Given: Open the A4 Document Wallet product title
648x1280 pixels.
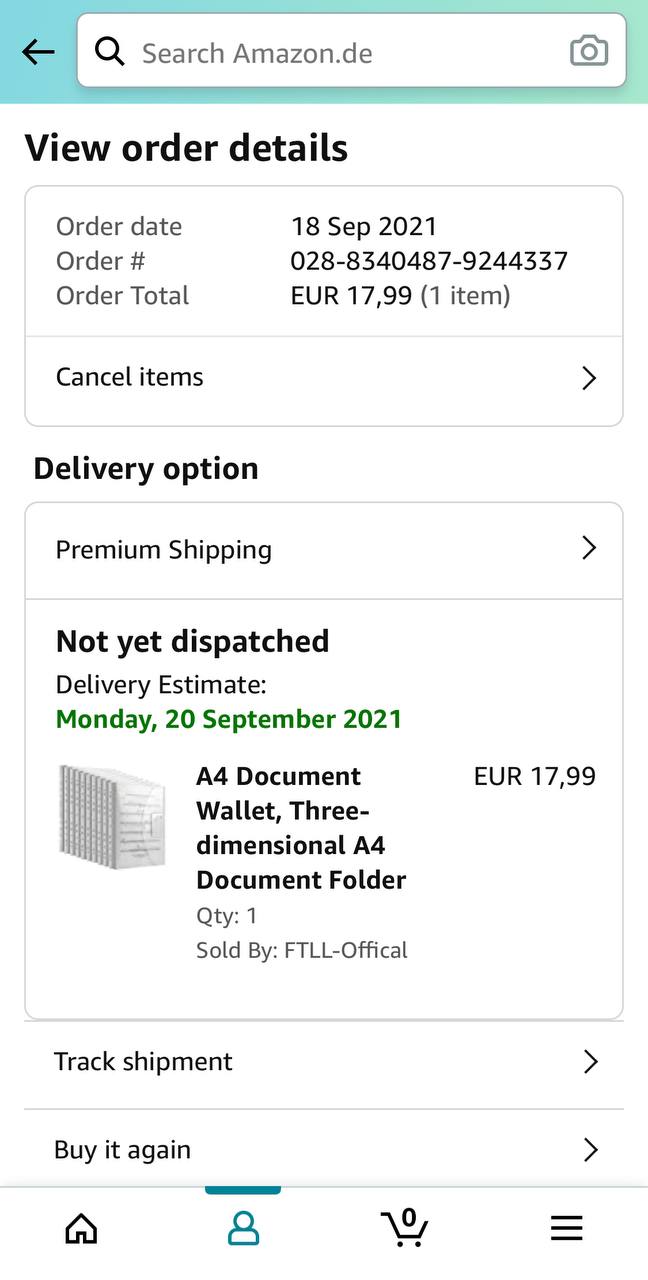Looking at the screenshot, I should tap(300, 828).
